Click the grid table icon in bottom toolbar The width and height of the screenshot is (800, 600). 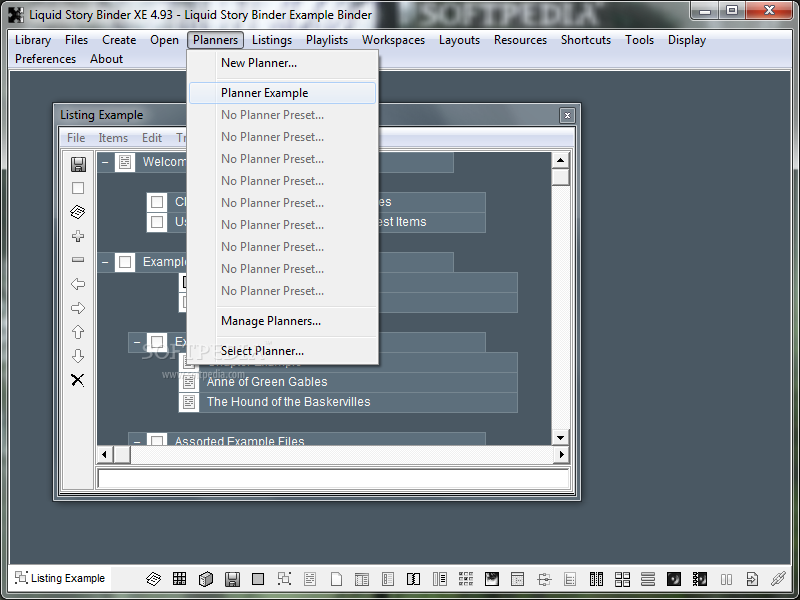tap(180, 579)
